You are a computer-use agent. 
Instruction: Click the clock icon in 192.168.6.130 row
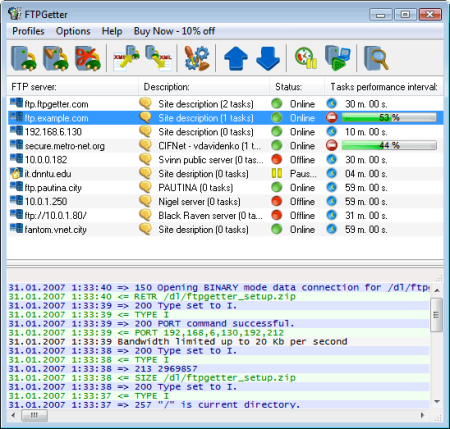pos(331,131)
